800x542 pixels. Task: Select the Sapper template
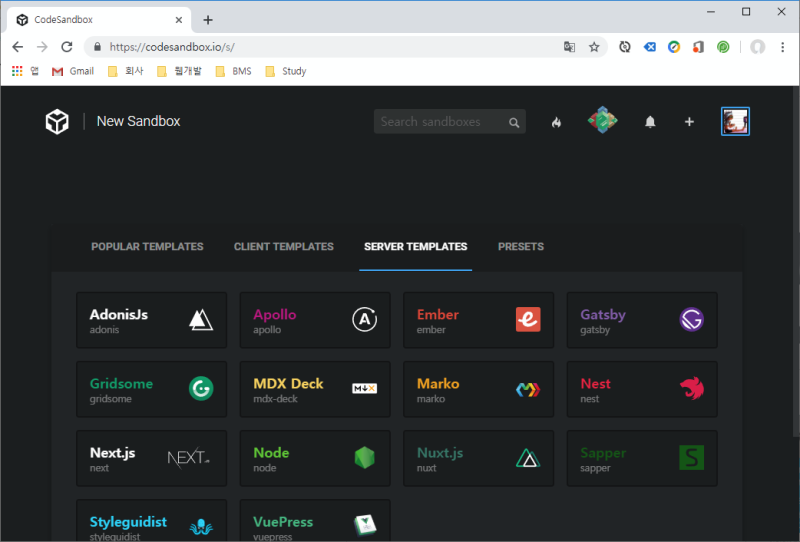click(x=642, y=458)
